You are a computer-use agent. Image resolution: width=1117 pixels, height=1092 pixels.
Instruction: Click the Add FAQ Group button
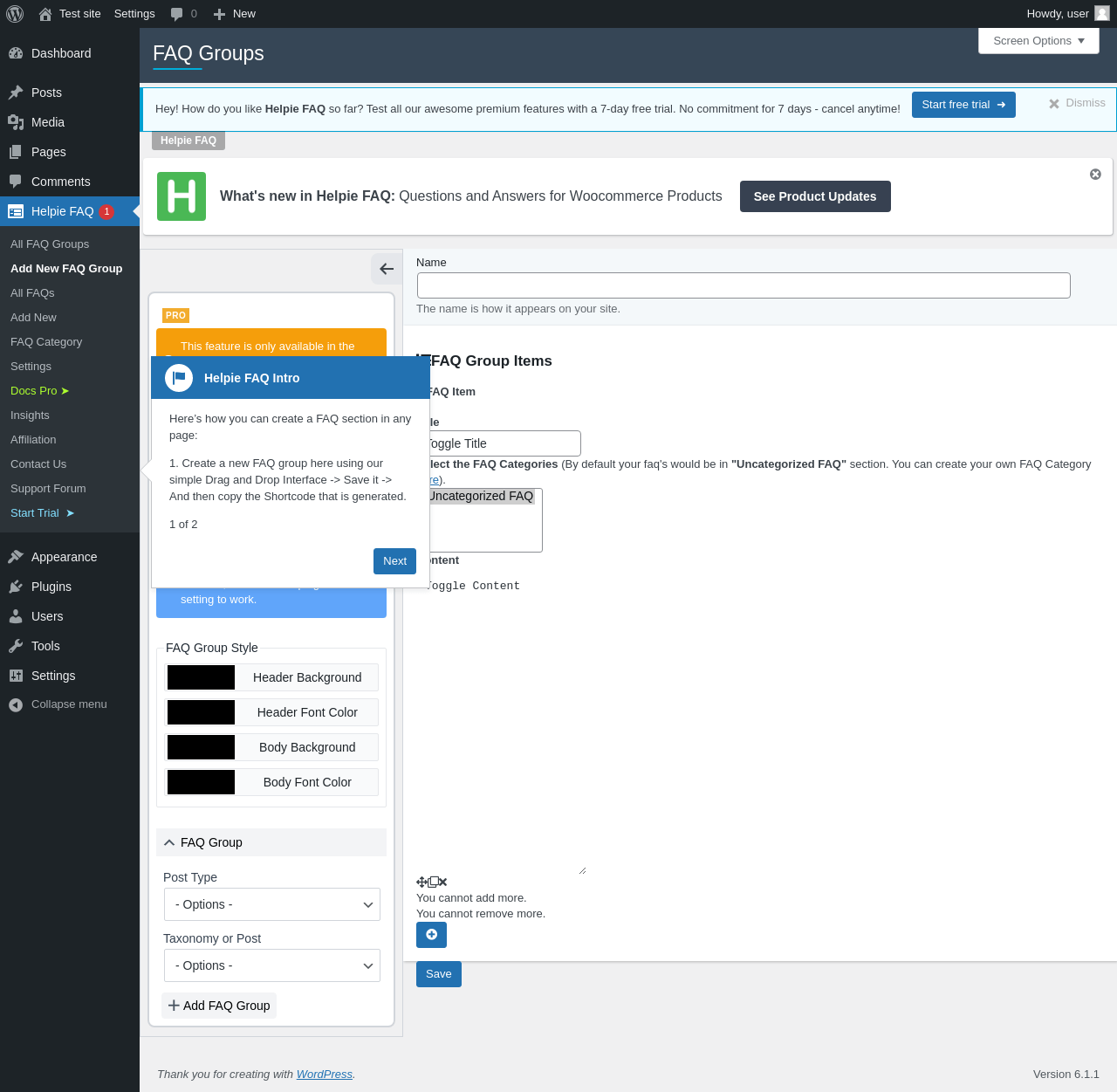pyautogui.click(x=219, y=1006)
